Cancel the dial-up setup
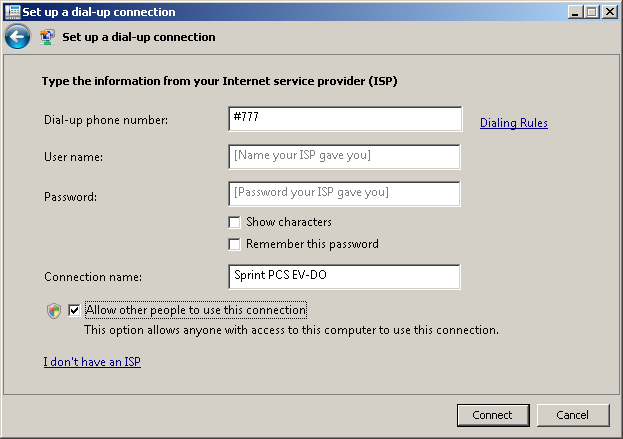This screenshot has height=439, width=623. tap(573, 415)
